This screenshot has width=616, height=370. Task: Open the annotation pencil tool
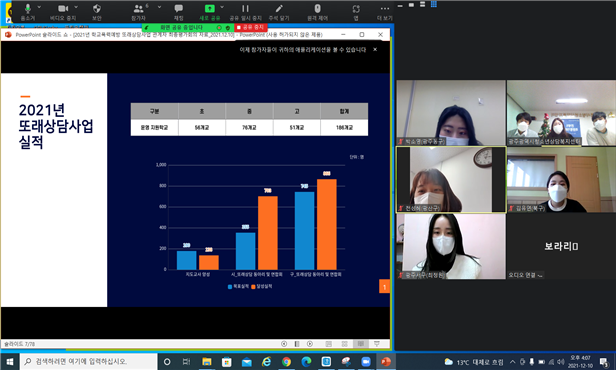pos(279,12)
